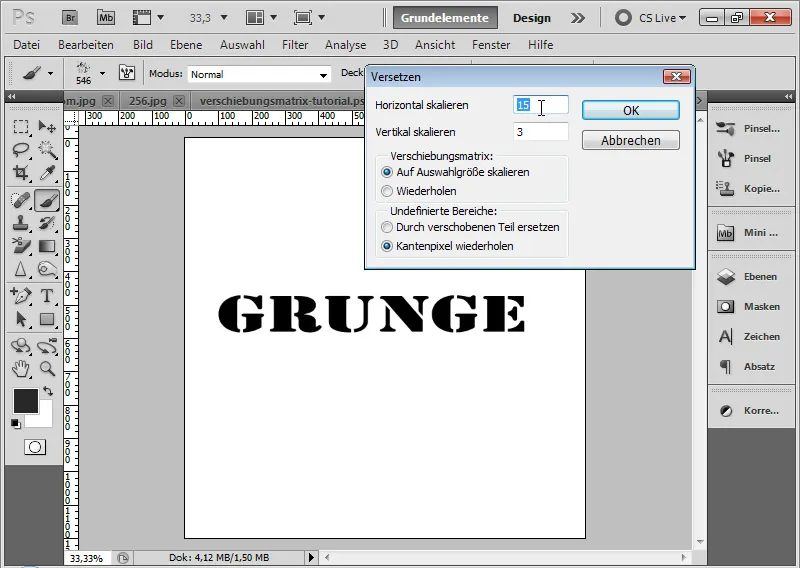Close the 256.jpg document tab

pyautogui.click(x=179, y=101)
